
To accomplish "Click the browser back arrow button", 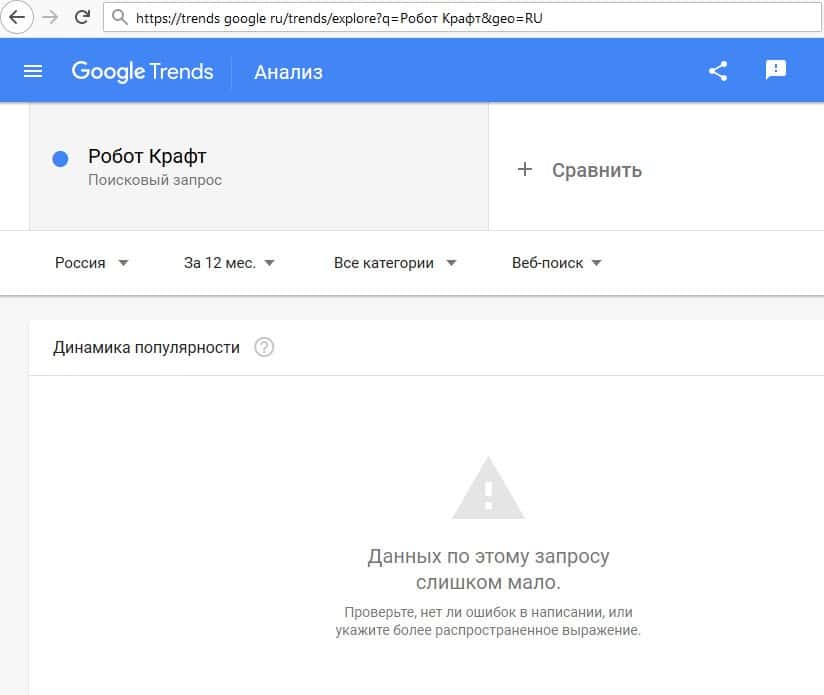I will pyautogui.click(x=17, y=17).
